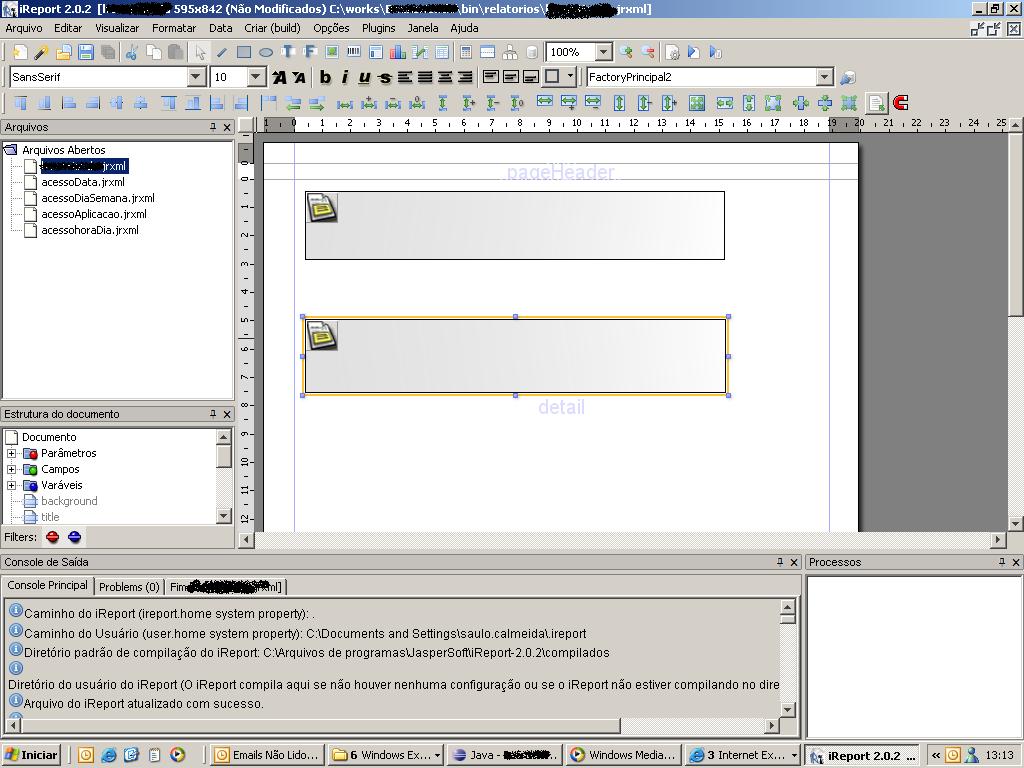Select the Image tool
Screen dimensions: 1024x768
pyautogui.click(x=332, y=52)
